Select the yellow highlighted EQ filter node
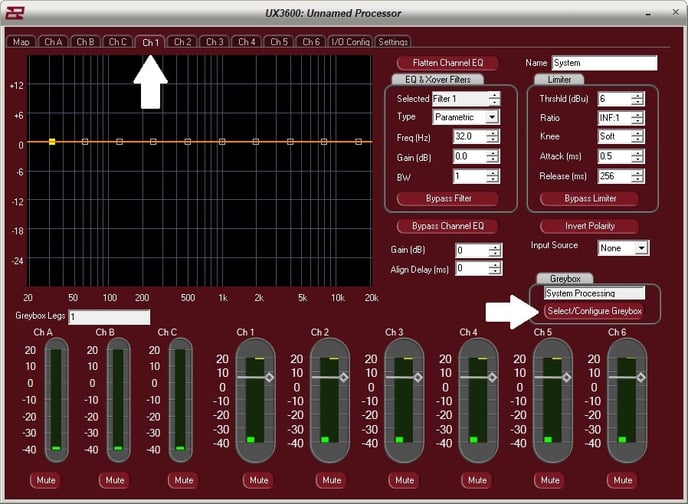Screen dimensions: 688x504 (x=52, y=142)
